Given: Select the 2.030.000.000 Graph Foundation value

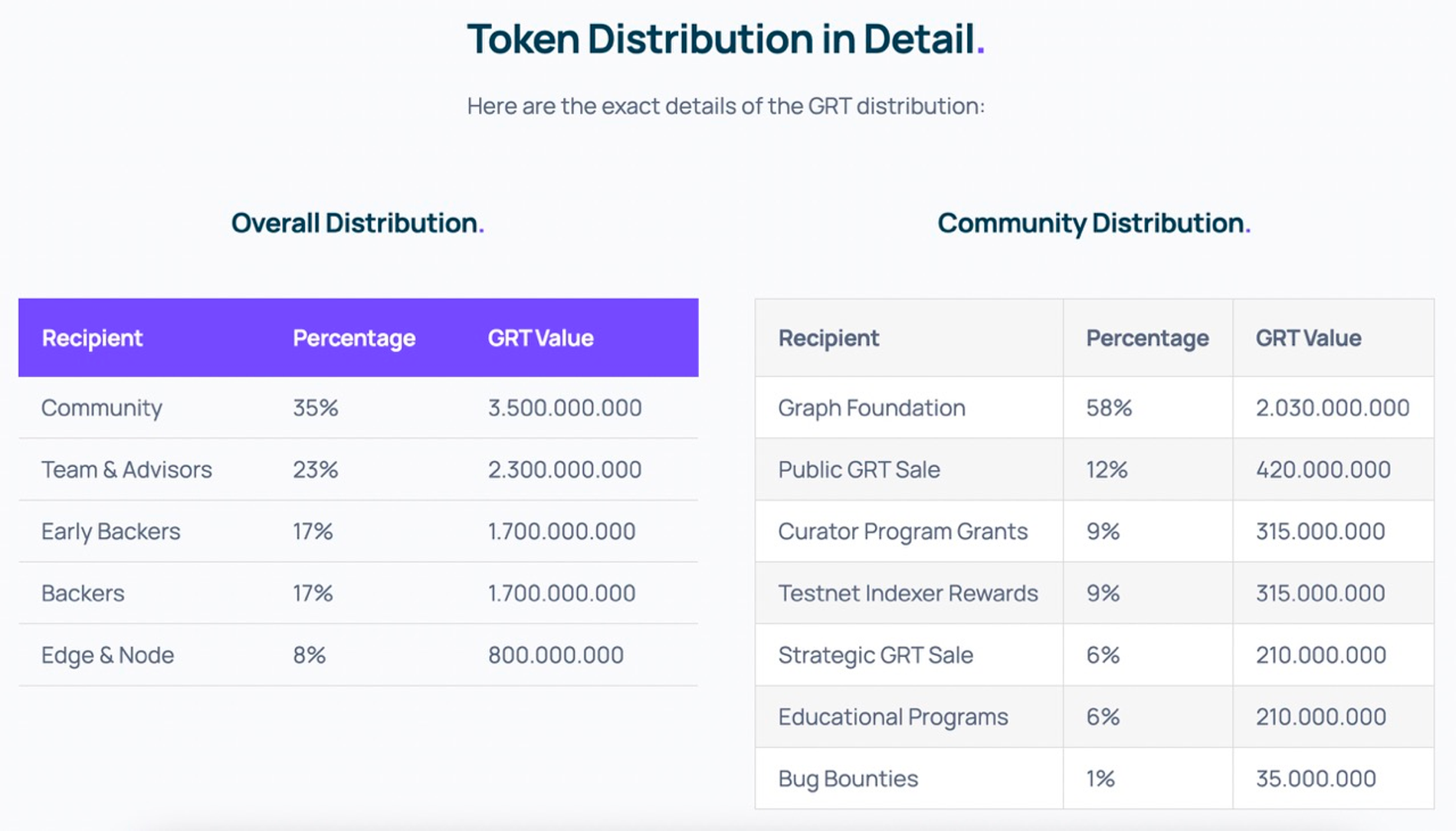Looking at the screenshot, I should coord(1332,408).
